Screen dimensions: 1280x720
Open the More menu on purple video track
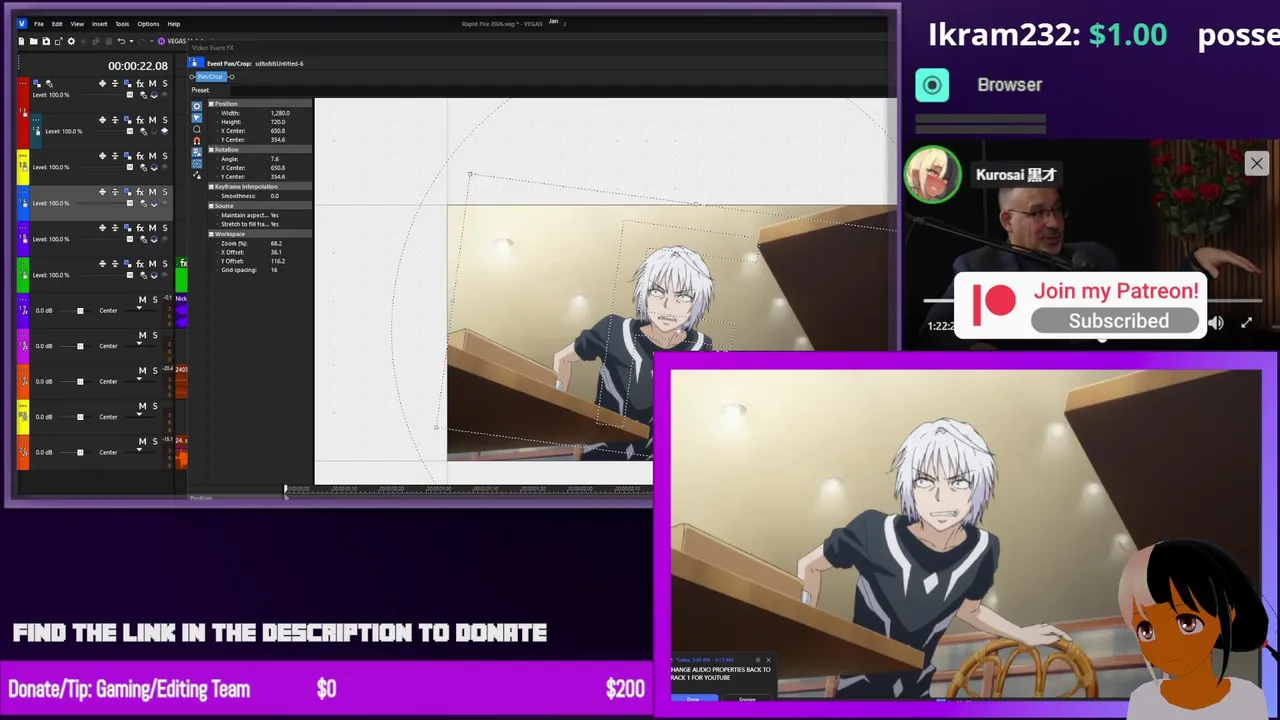[23, 228]
